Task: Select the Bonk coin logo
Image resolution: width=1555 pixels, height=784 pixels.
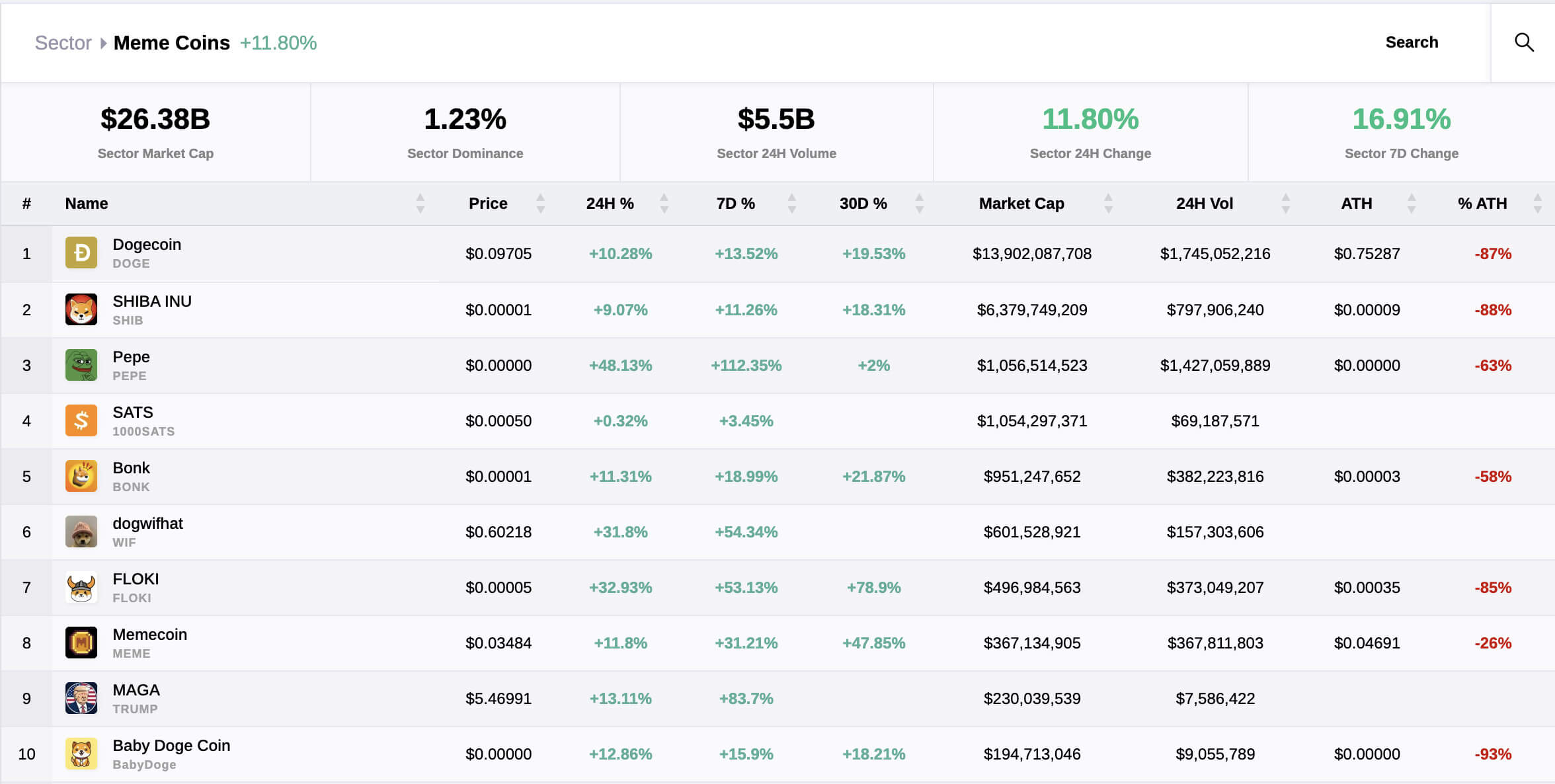Action: click(81, 475)
